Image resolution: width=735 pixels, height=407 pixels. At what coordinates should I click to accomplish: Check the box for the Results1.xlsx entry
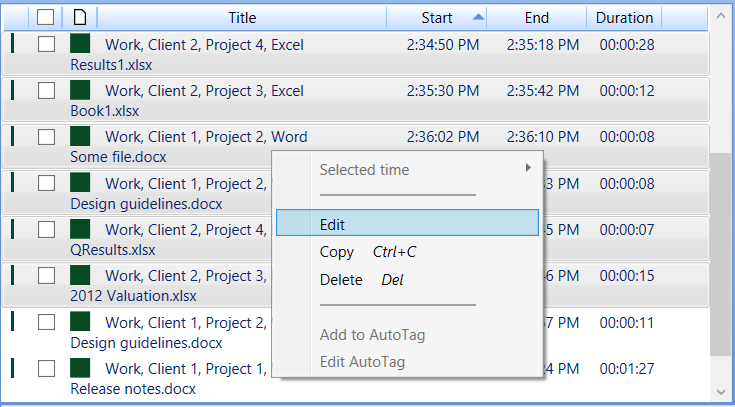(46, 44)
